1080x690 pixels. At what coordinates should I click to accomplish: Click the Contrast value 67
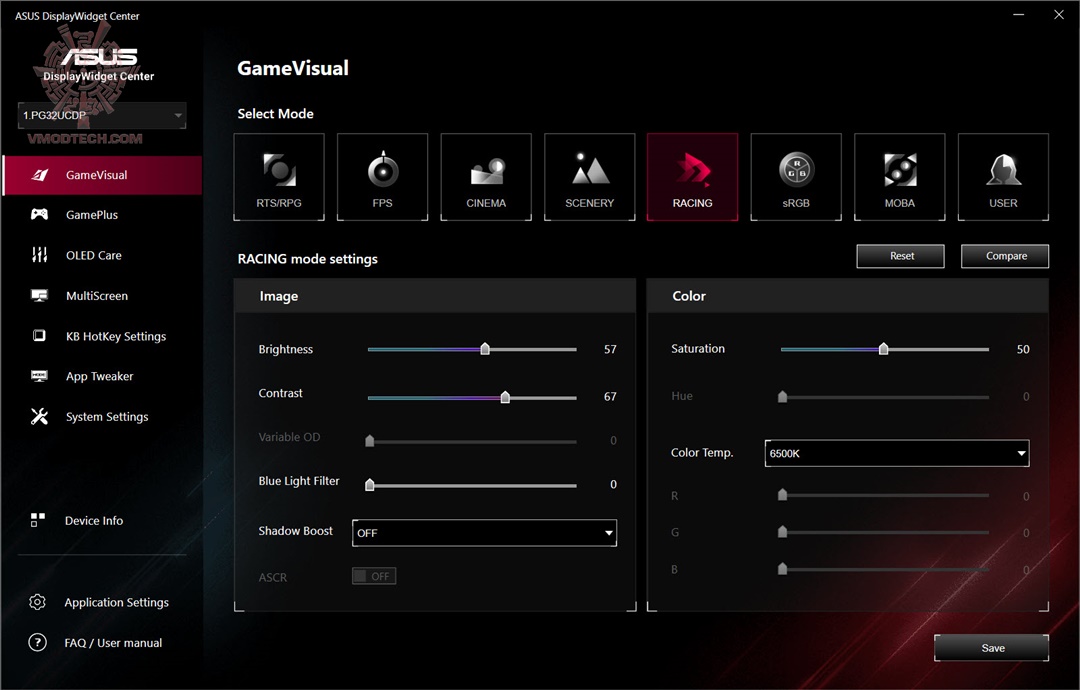click(x=610, y=397)
